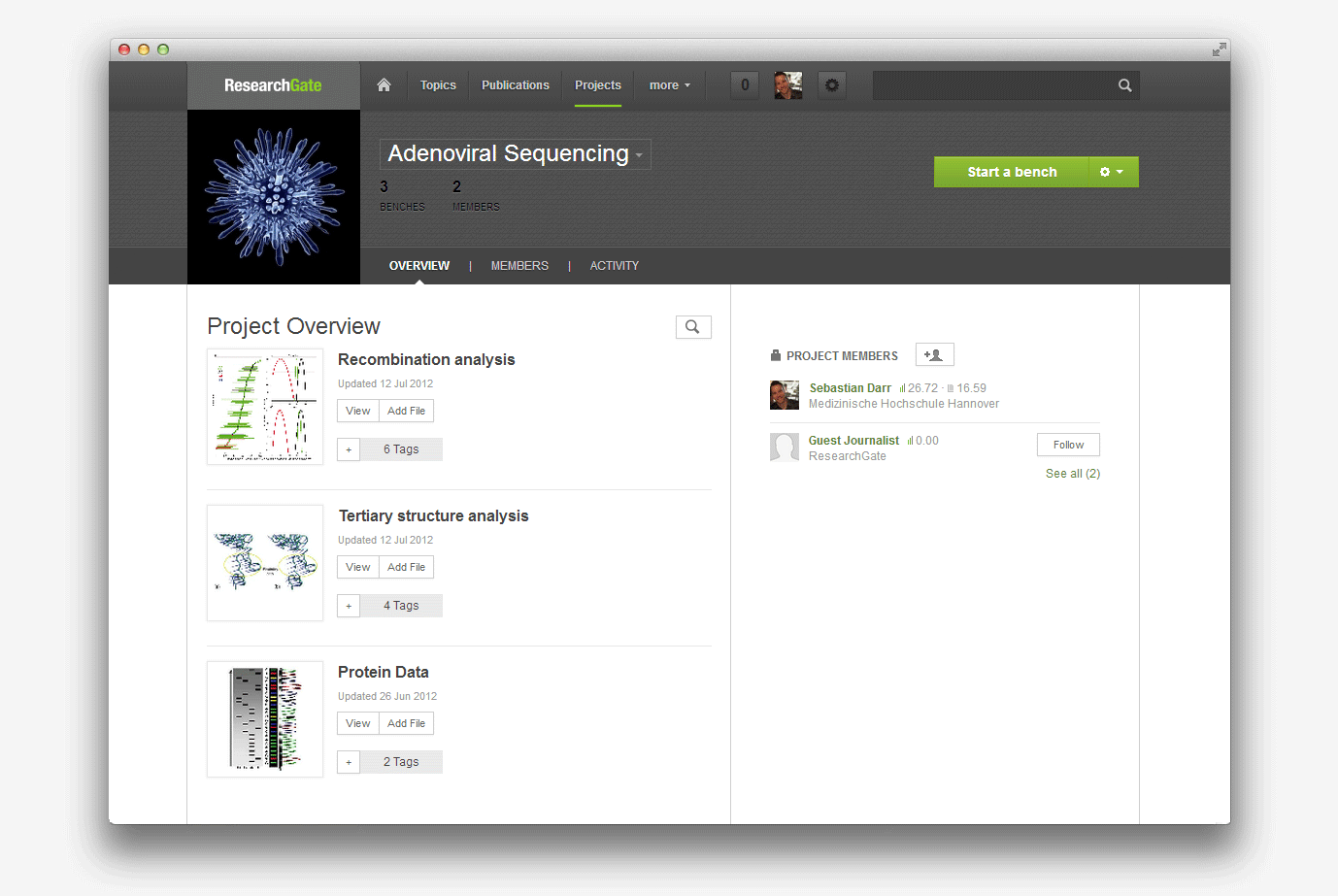Viewport: 1338px width, 896px height.
Task: Open Tertiary structure analysis thumbnail image
Action: [x=265, y=563]
